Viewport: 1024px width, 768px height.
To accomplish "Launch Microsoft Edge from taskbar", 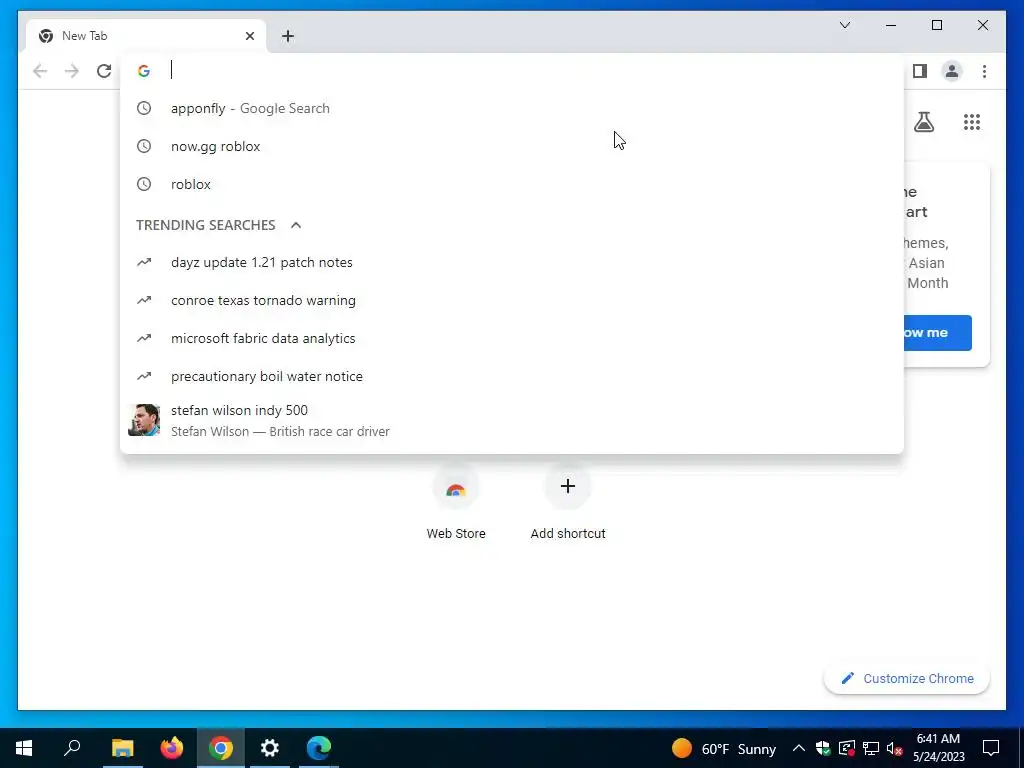I will (x=319, y=748).
